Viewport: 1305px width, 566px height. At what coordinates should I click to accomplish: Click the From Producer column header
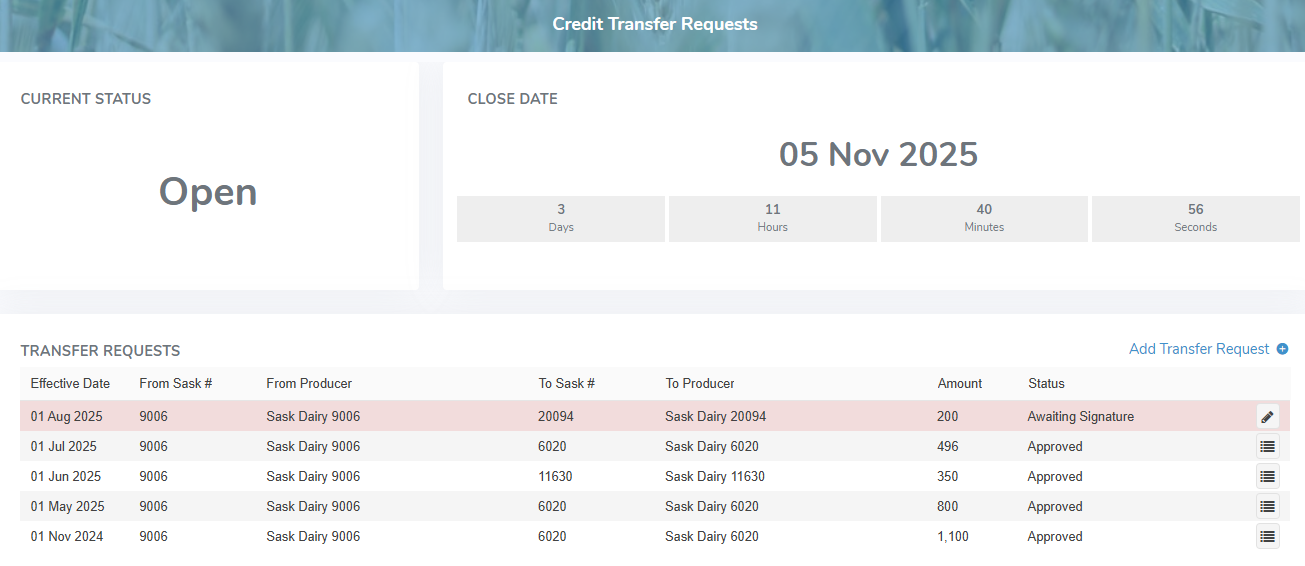(309, 384)
